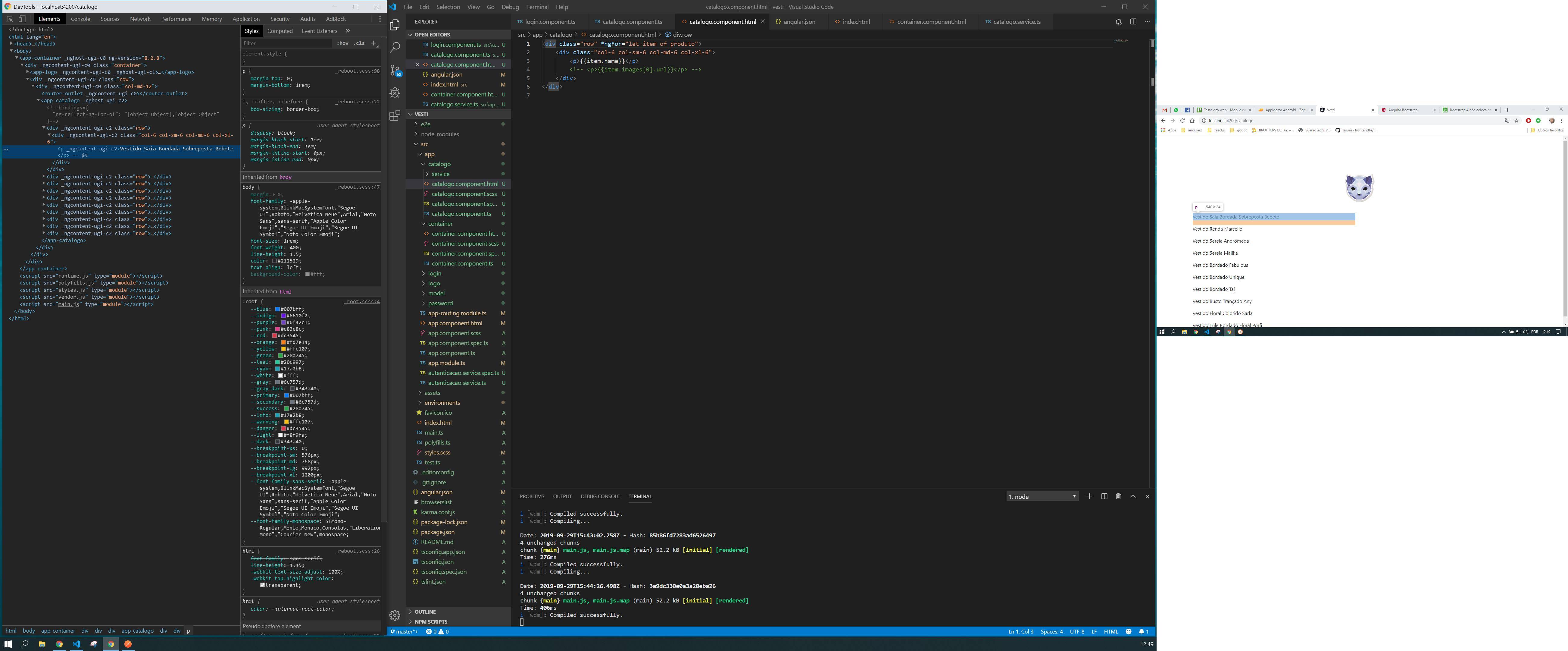Change HTML language mode in status bar
Screen dimensions: 1568x651
point(1111,631)
